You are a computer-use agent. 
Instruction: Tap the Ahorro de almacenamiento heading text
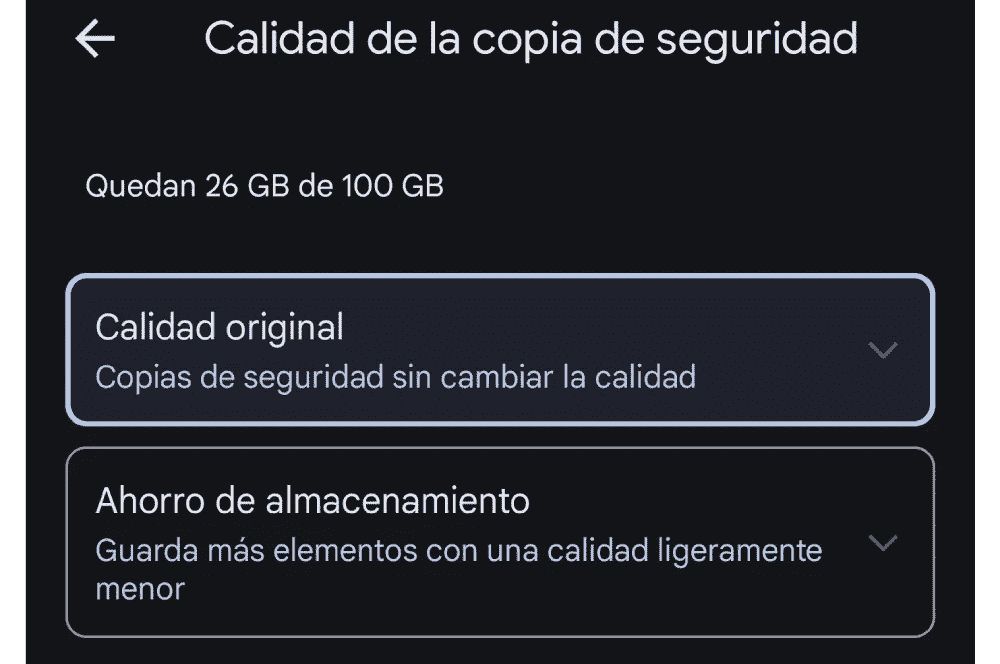pyautogui.click(x=312, y=500)
